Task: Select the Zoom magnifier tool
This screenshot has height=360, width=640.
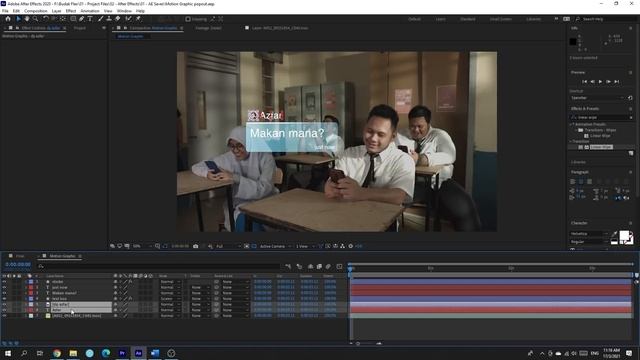Action: coord(36,19)
